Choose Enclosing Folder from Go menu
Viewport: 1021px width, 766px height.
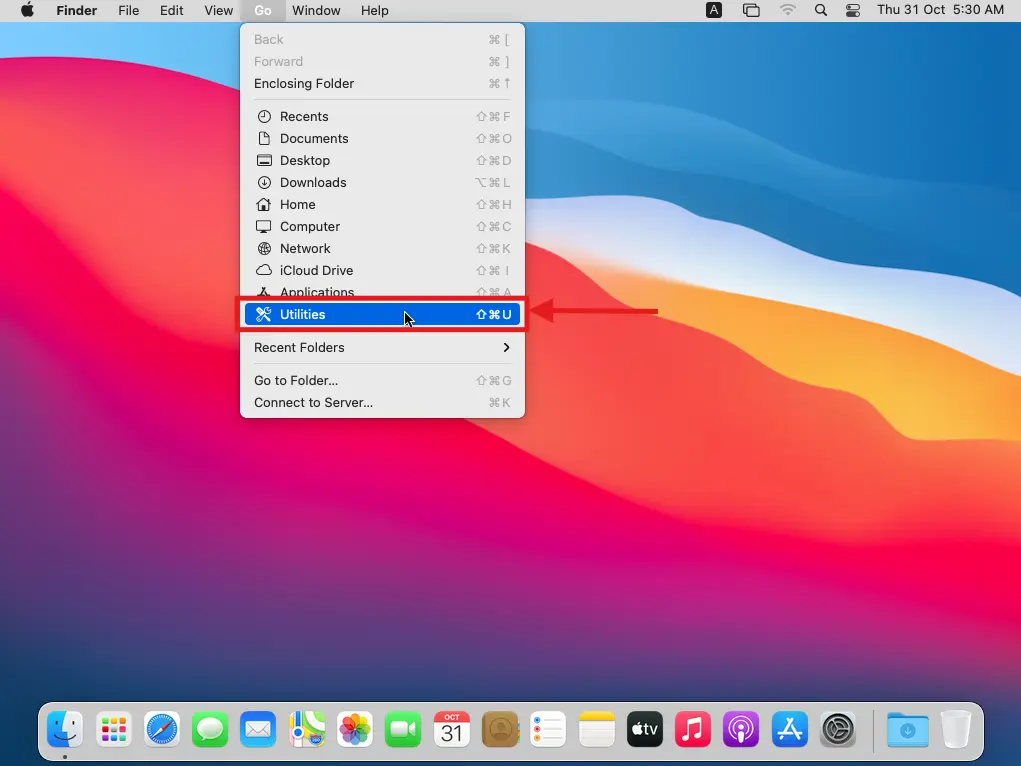click(x=382, y=83)
